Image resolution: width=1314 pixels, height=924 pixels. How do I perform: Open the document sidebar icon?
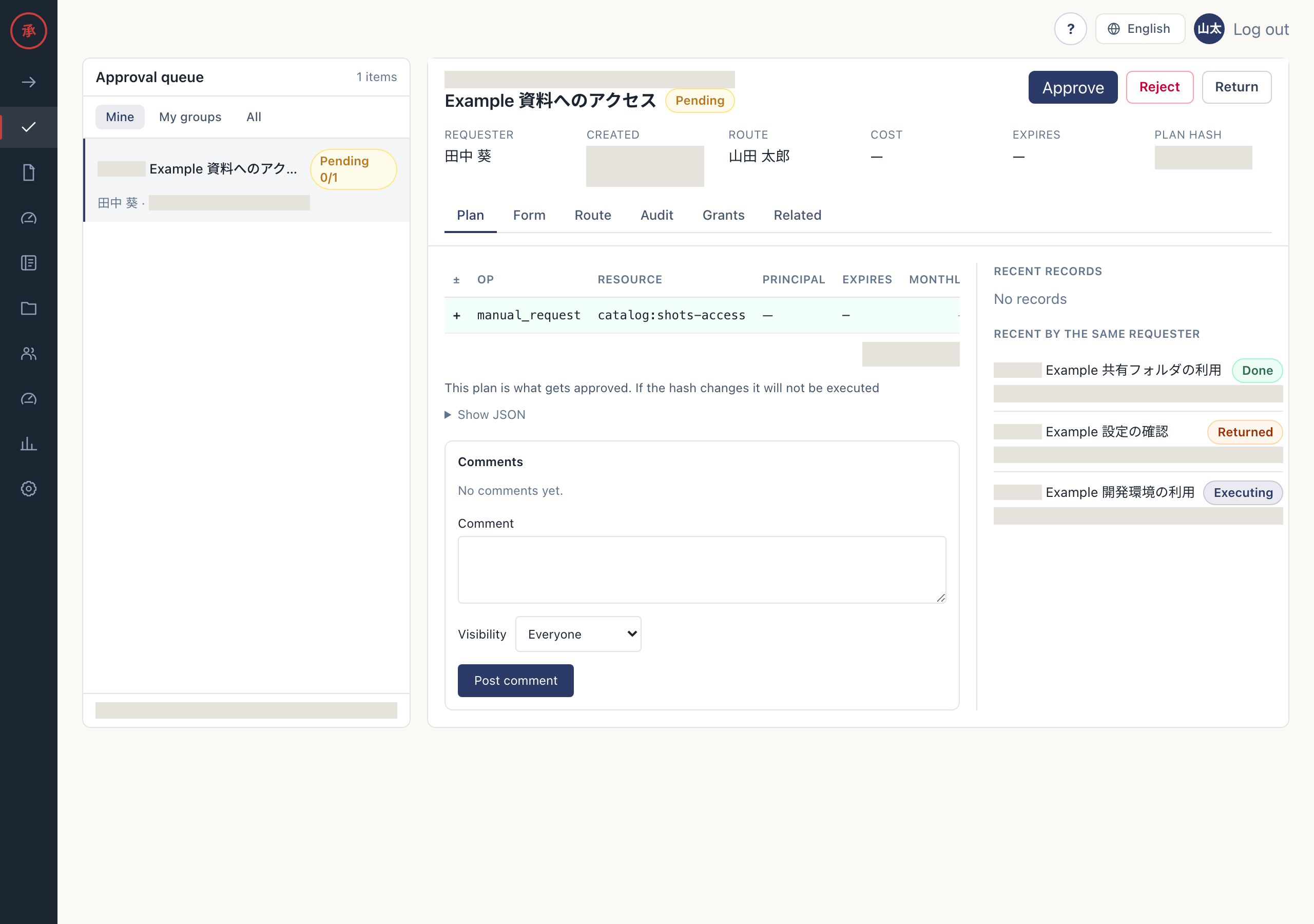coord(29,172)
